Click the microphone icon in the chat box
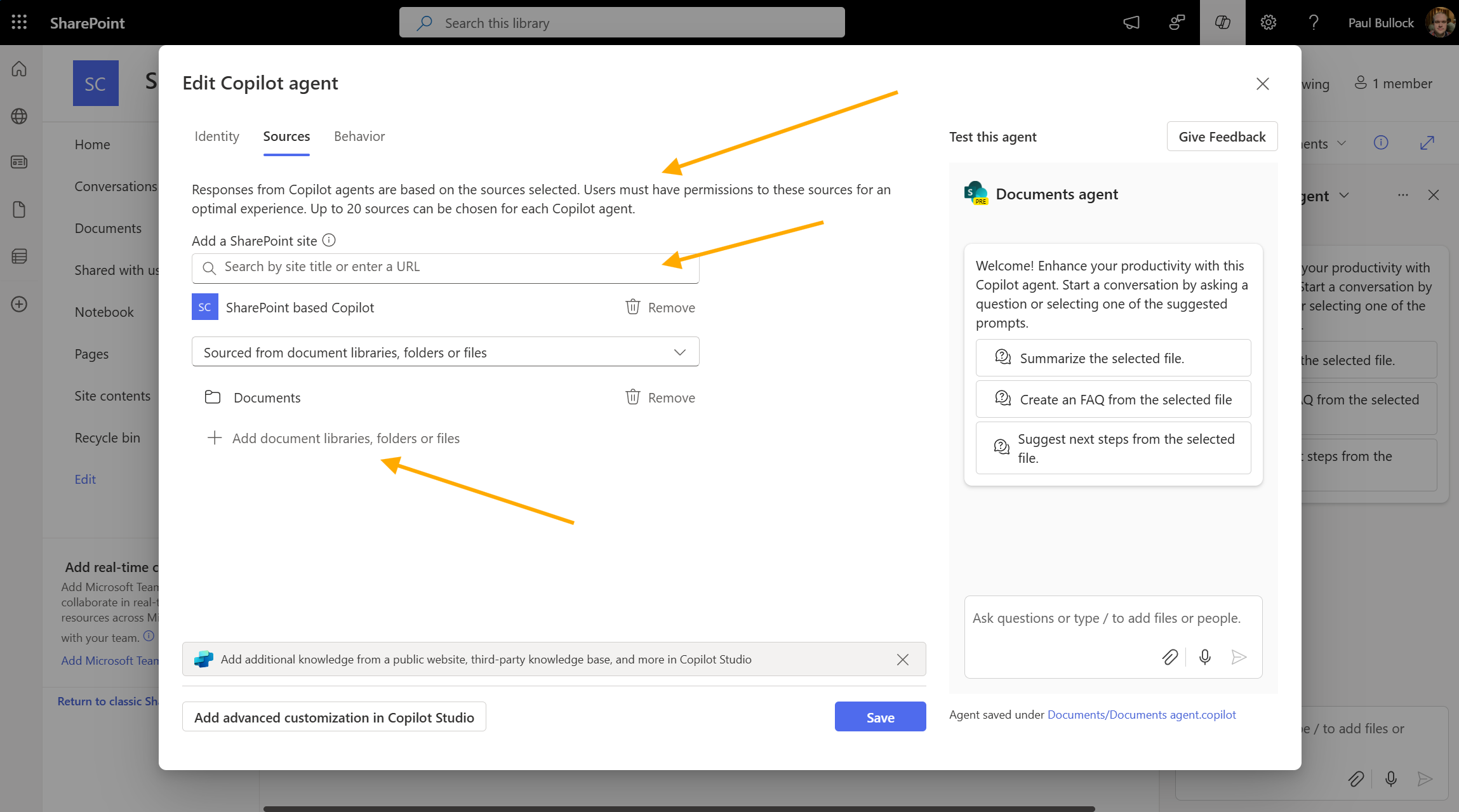The height and width of the screenshot is (812, 1459). (1204, 657)
